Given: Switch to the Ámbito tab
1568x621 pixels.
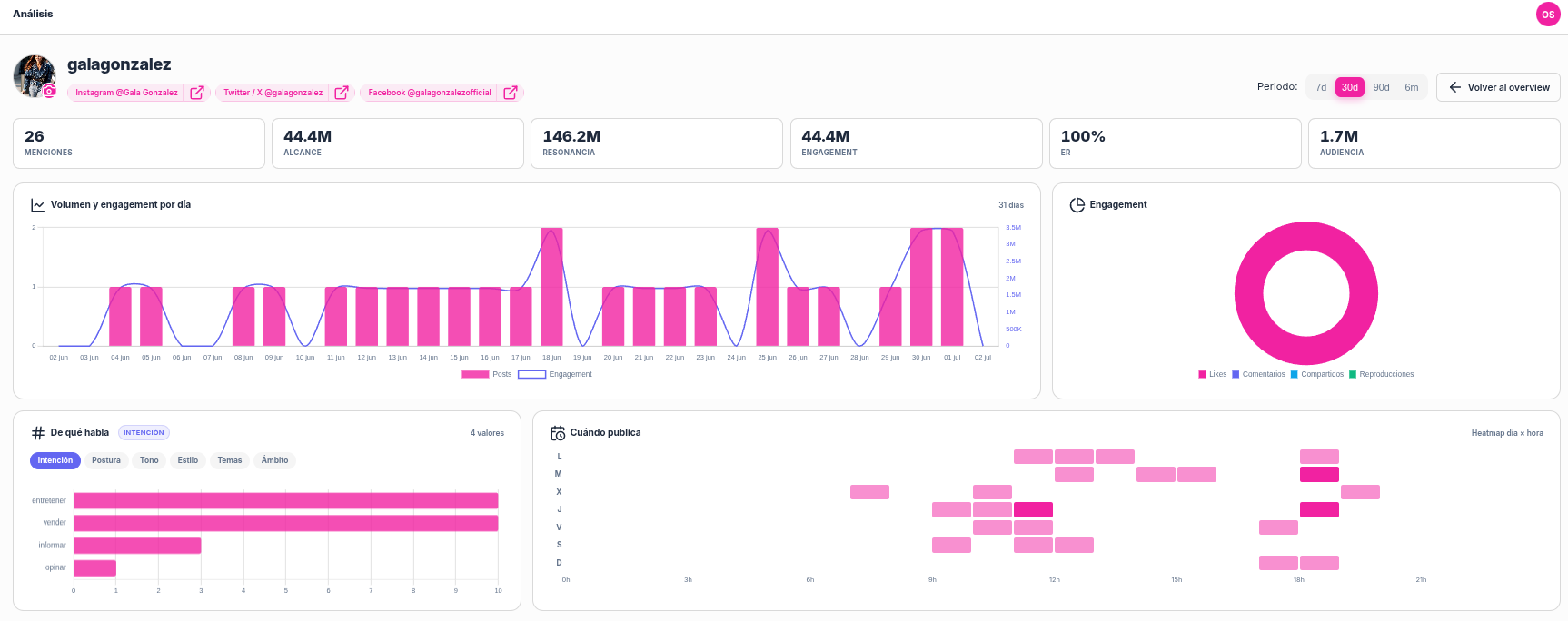Looking at the screenshot, I should tap(275, 460).
